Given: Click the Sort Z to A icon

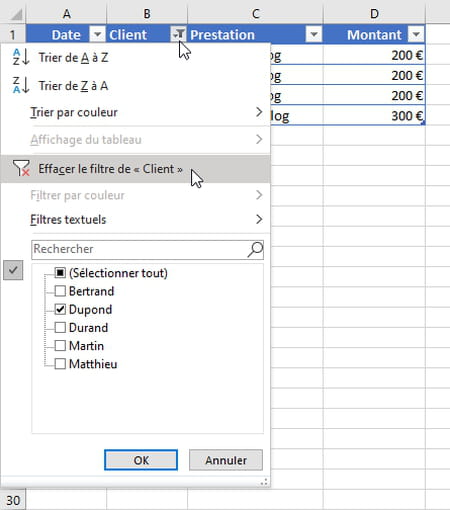Looking at the screenshot, I should (x=21, y=85).
